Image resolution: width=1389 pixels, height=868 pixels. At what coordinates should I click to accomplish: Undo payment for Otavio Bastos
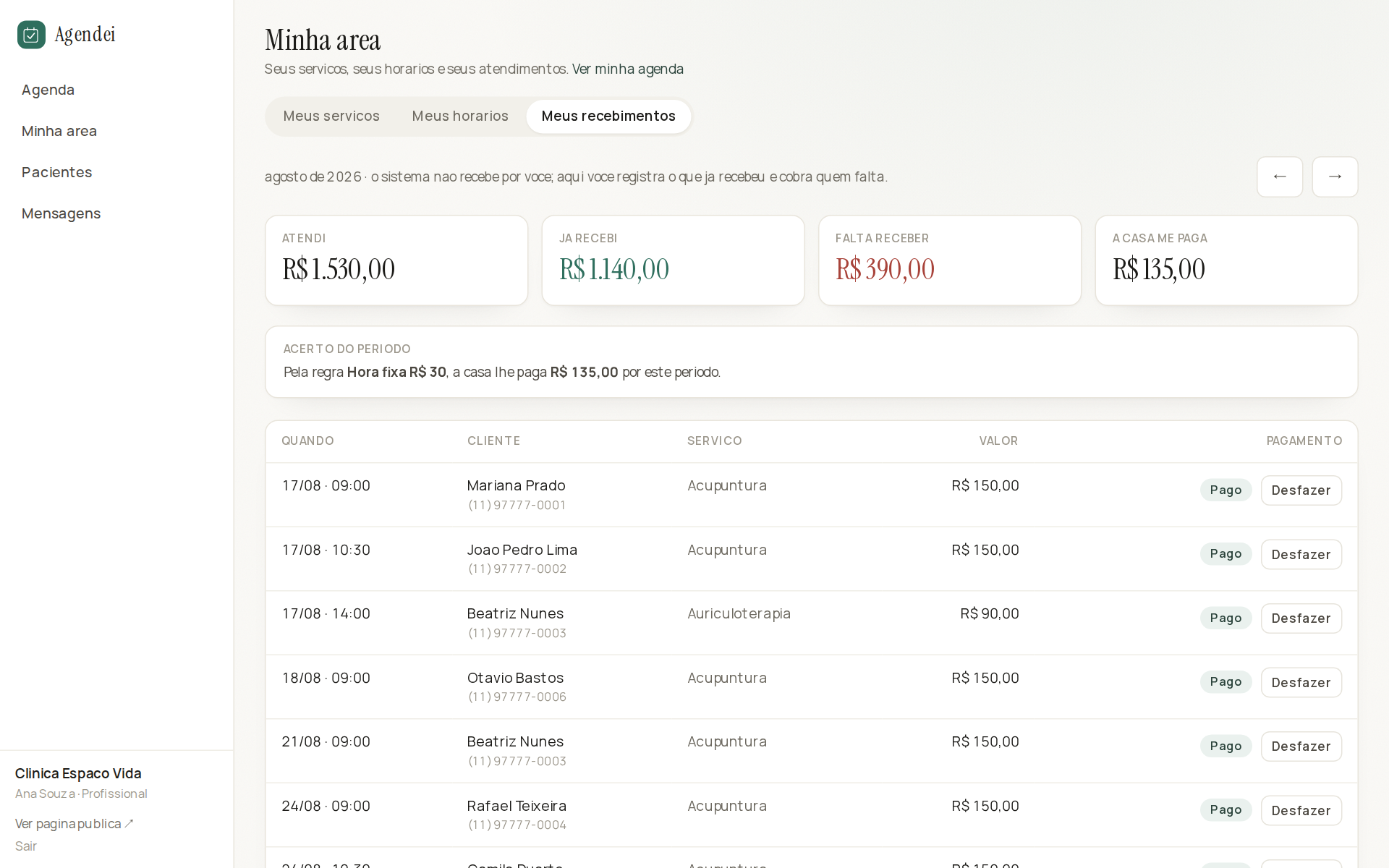(x=1301, y=682)
